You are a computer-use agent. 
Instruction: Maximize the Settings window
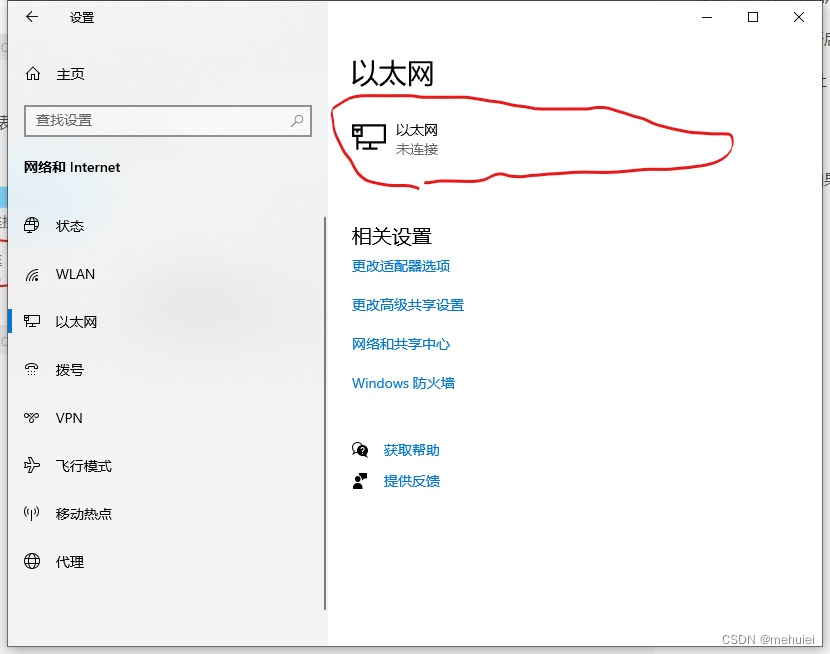753,17
